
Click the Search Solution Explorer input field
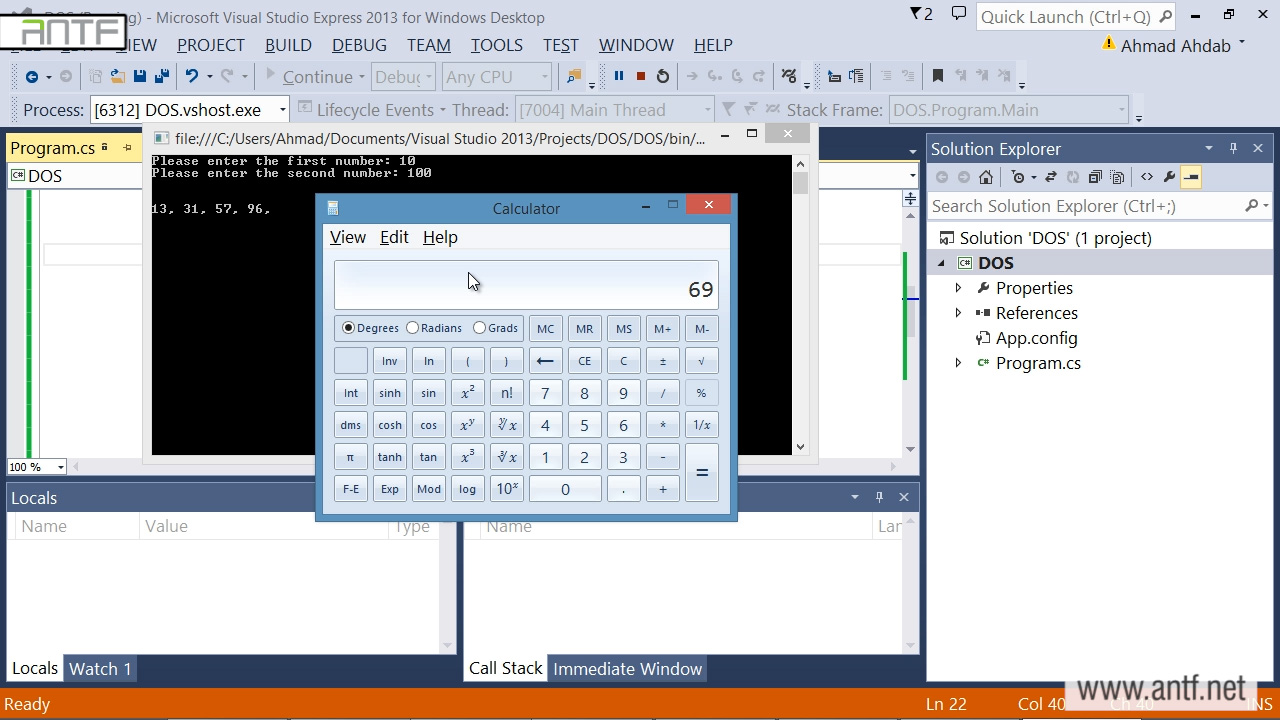(1085, 206)
